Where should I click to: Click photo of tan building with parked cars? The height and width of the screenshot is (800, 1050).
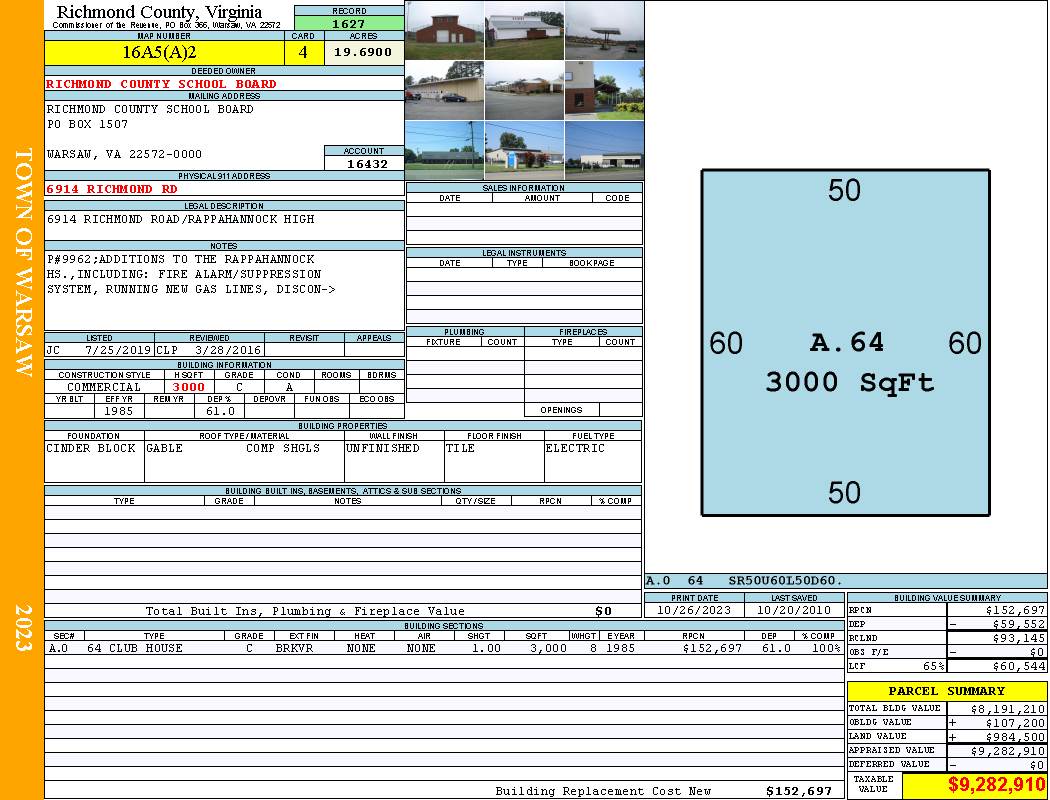click(444, 90)
